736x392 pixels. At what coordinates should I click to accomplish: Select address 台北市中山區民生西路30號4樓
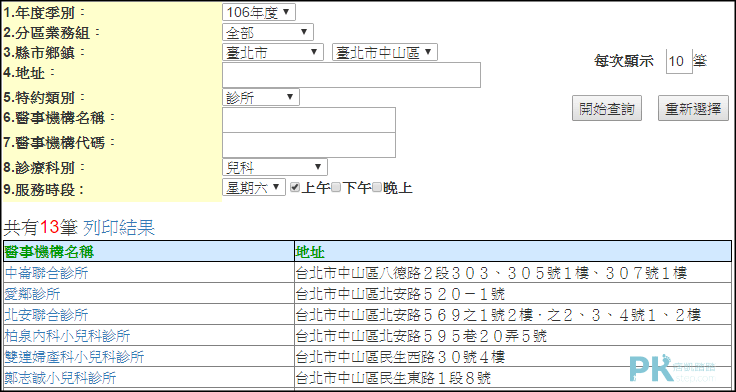click(400, 357)
